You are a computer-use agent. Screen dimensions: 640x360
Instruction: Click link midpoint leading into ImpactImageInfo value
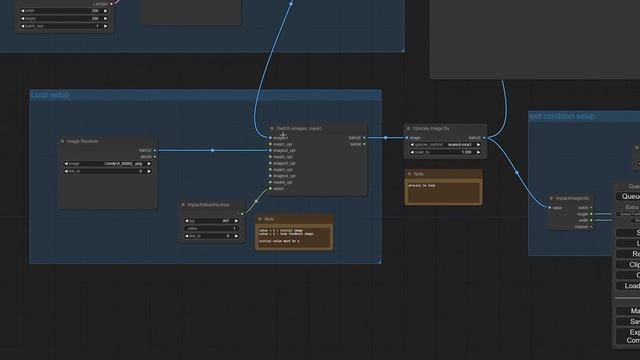coord(517,173)
